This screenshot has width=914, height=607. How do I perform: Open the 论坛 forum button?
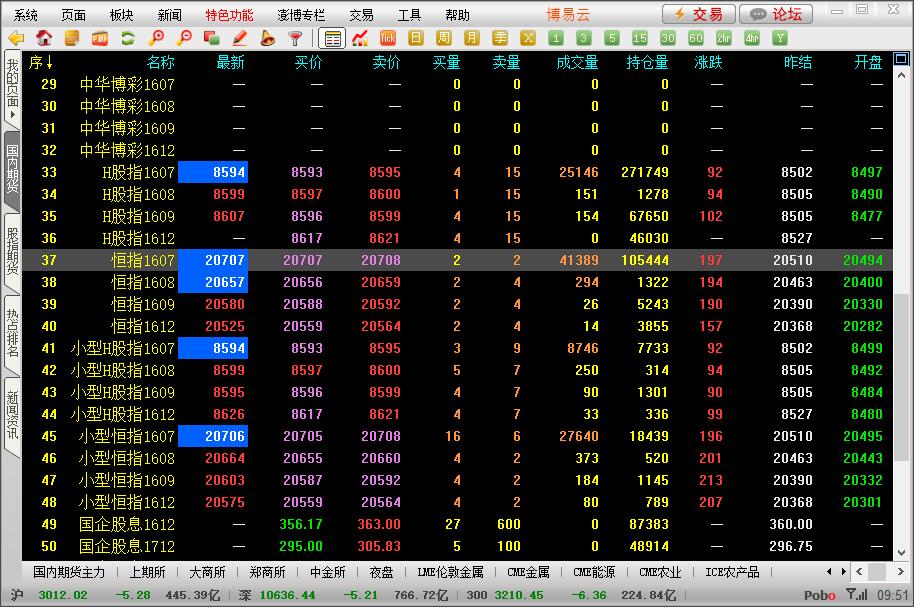click(777, 14)
